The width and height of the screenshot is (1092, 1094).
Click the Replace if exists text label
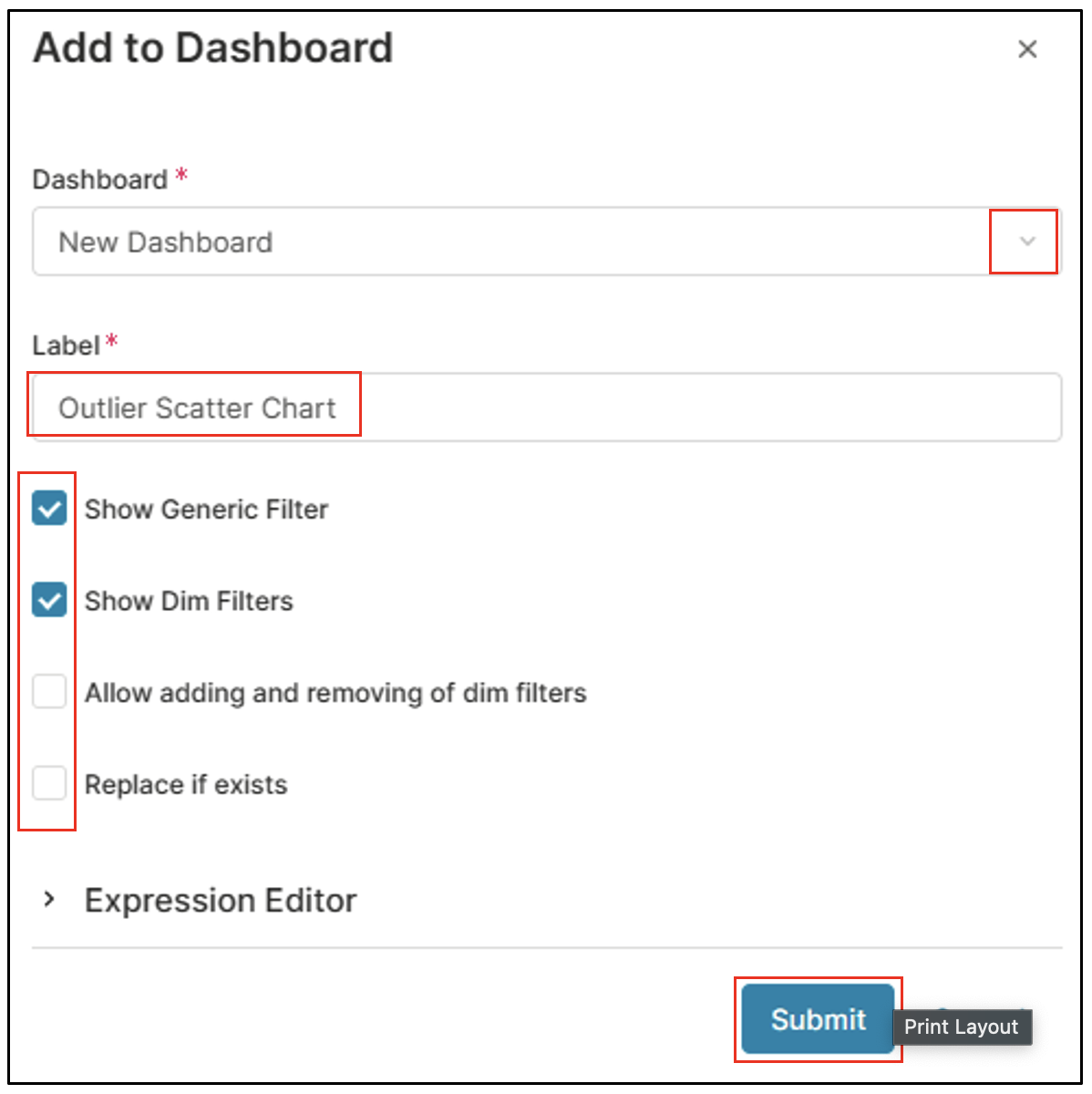[x=186, y=785]
